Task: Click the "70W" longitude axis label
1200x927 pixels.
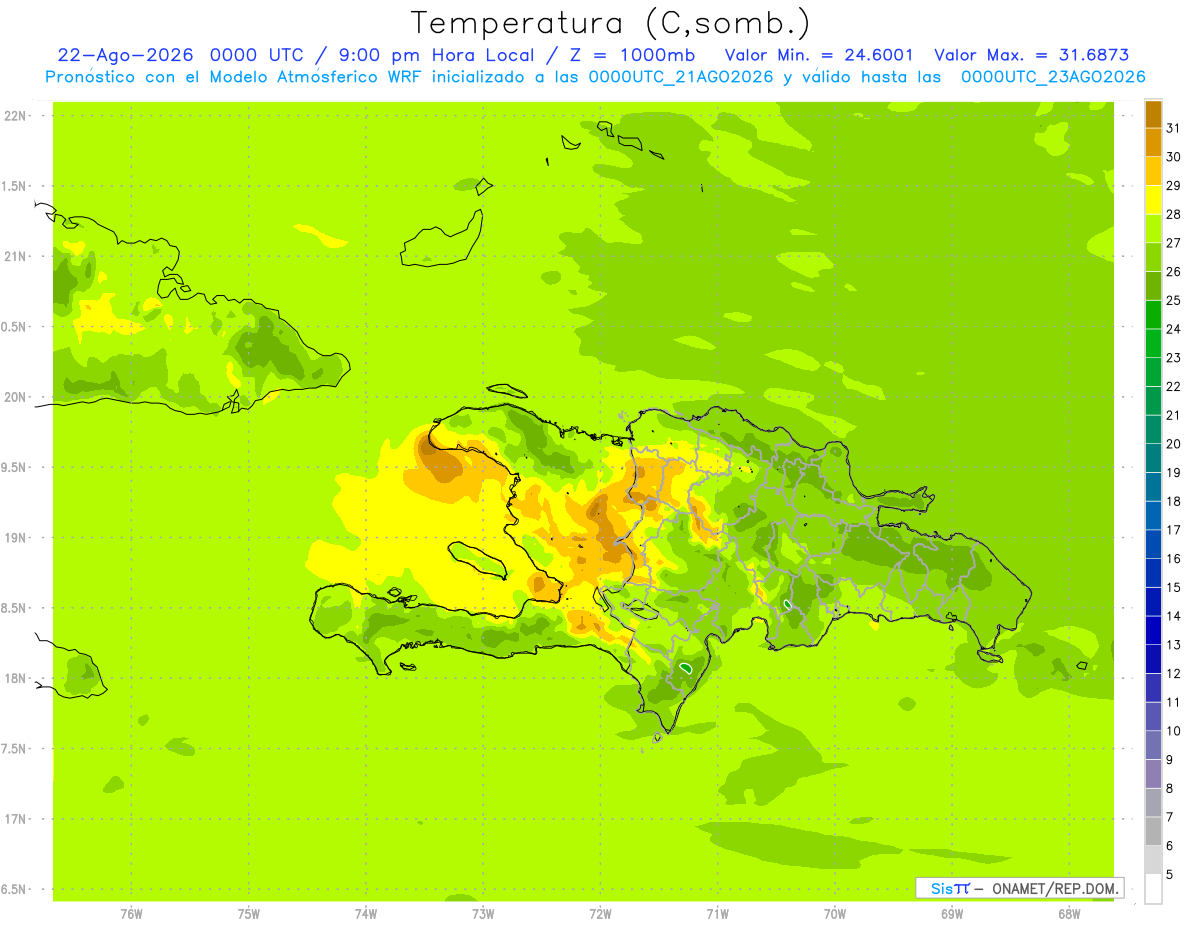Action: coord(834,914)
